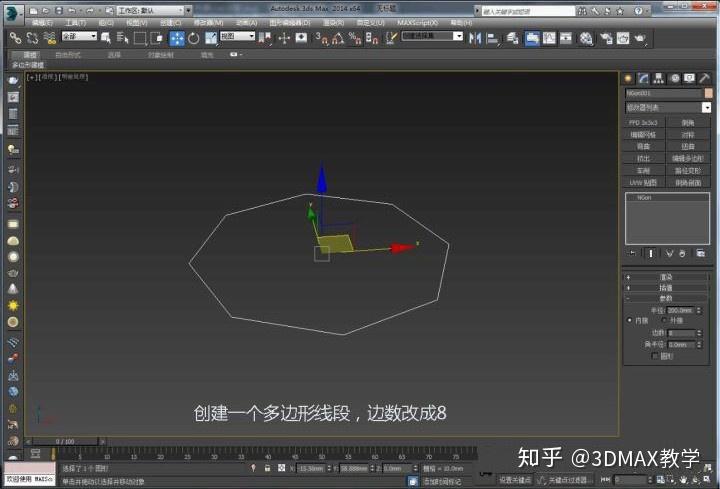
Task: Click the FFD 3x3x3 modifier button
Action: (x=644, y=123)
